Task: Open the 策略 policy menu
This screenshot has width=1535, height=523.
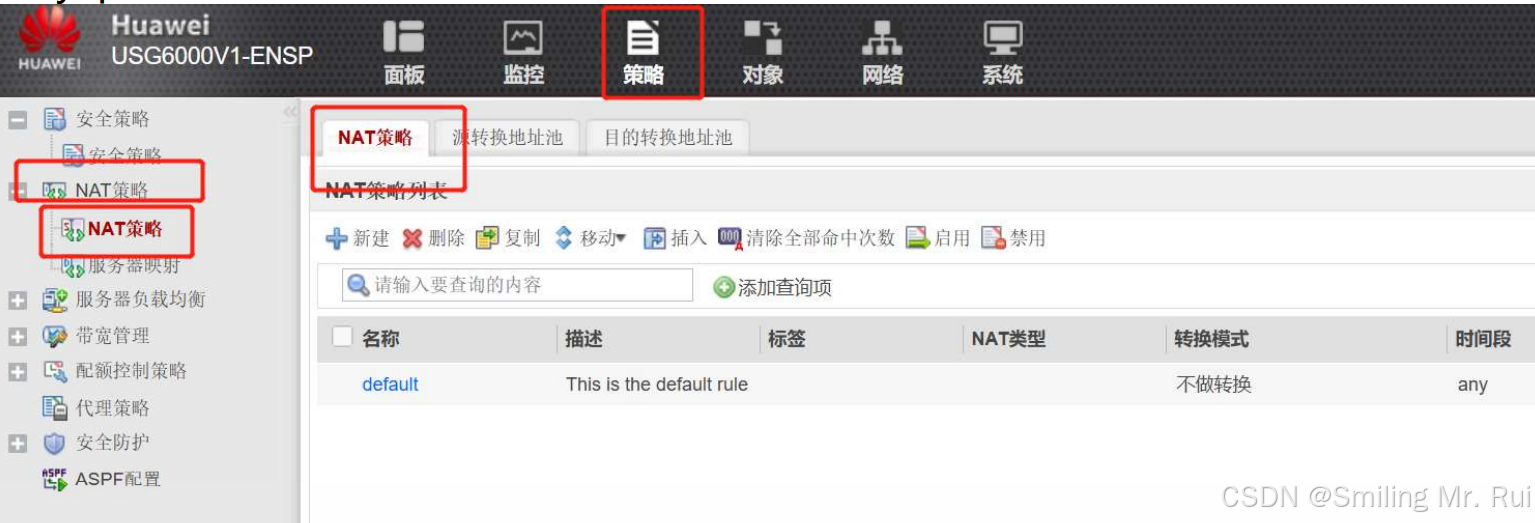Action: pyautogui.click(x=643, y=54)
